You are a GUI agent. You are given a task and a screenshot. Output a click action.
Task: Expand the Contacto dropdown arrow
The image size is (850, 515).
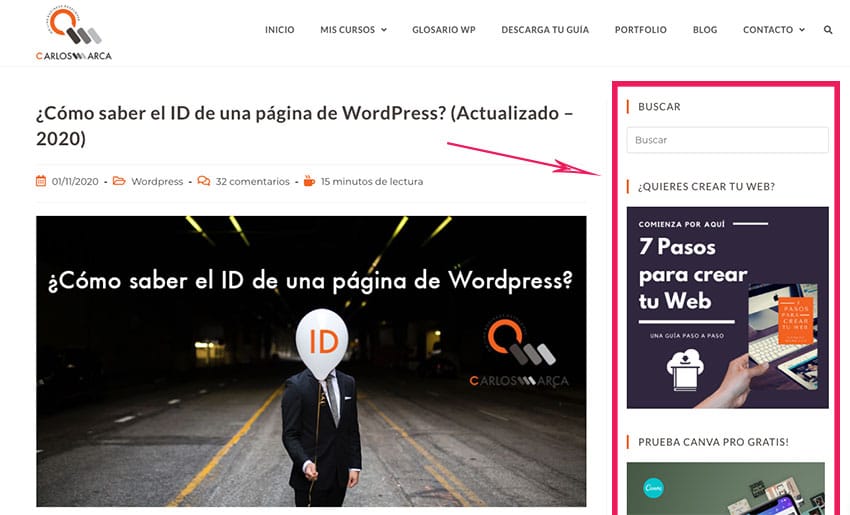pyautogui.click(x=802, y=30)
